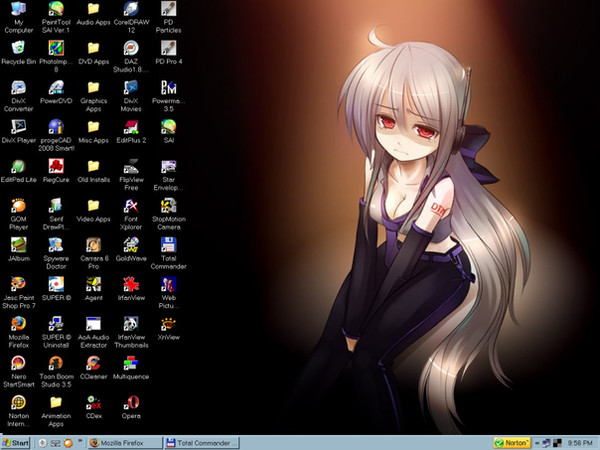Viewport: 600px width, 450px height.
Task: Click the Start button
Action: 16,442
